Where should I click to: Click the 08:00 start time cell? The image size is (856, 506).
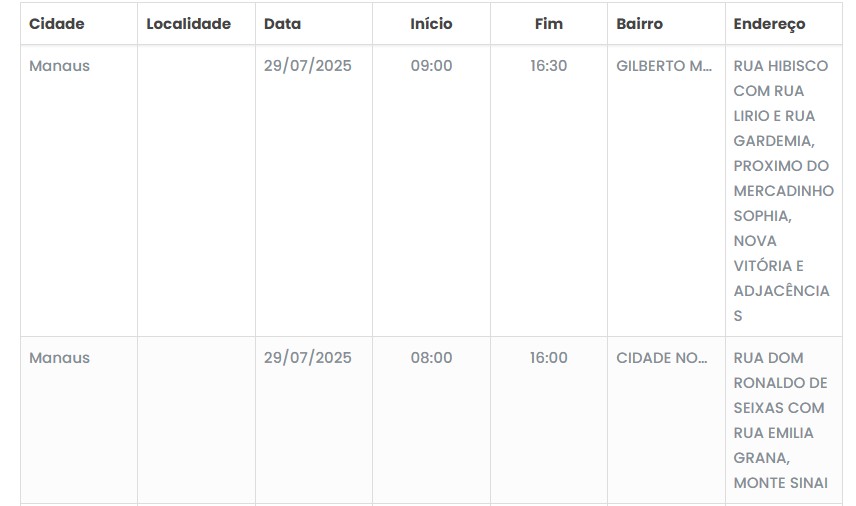pos(431,358)
